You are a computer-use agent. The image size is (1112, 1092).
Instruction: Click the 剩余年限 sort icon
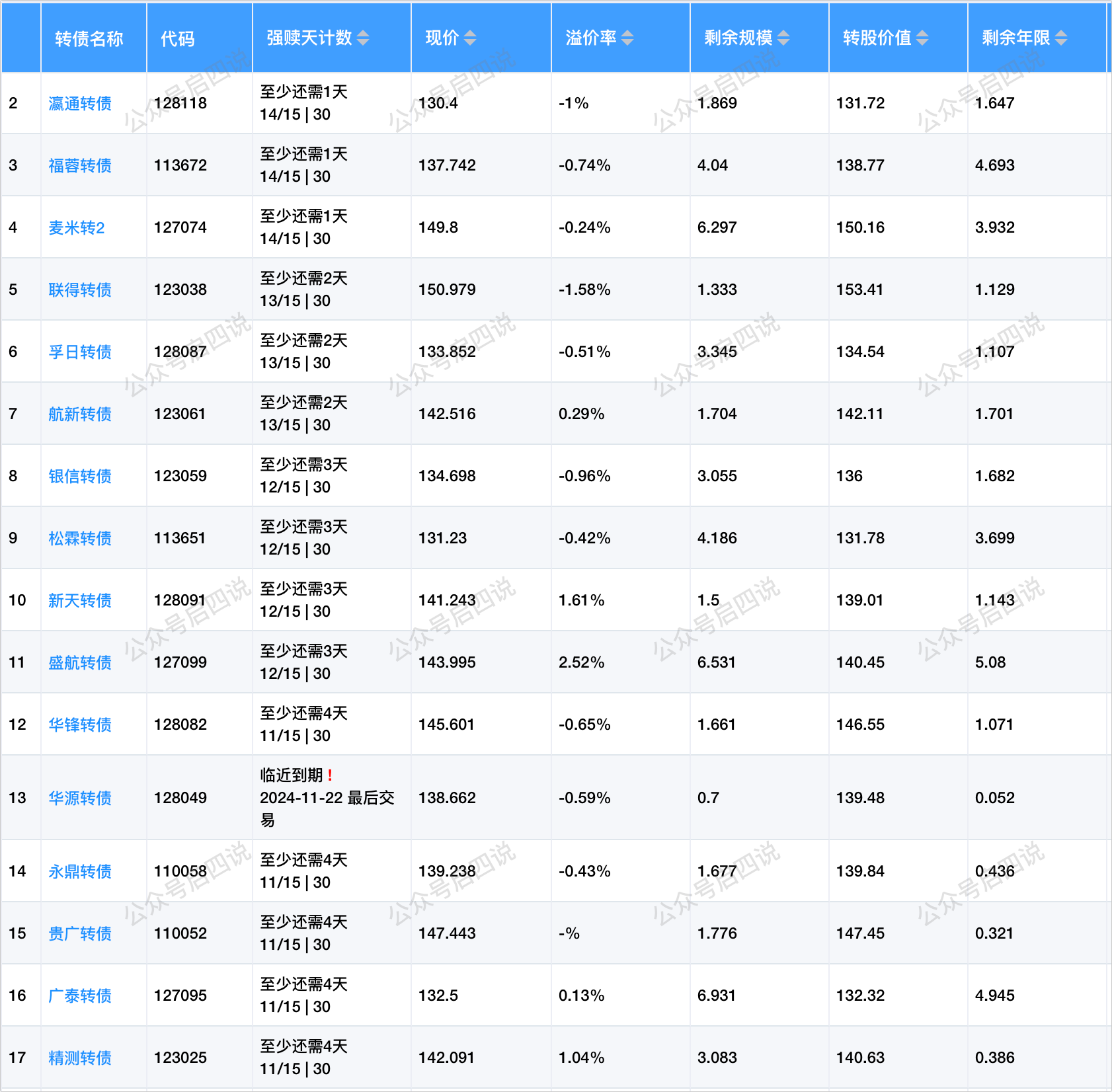click(x=1061, y=38)
